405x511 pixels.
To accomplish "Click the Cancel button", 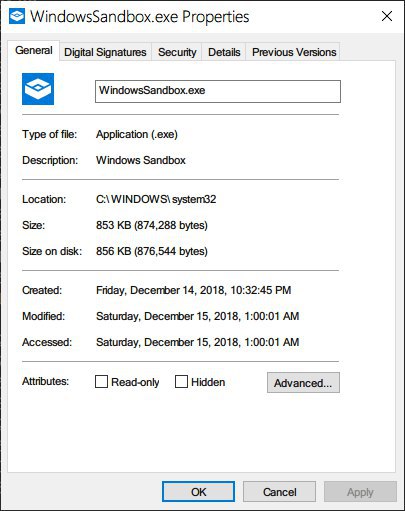I will coord(279,492).
